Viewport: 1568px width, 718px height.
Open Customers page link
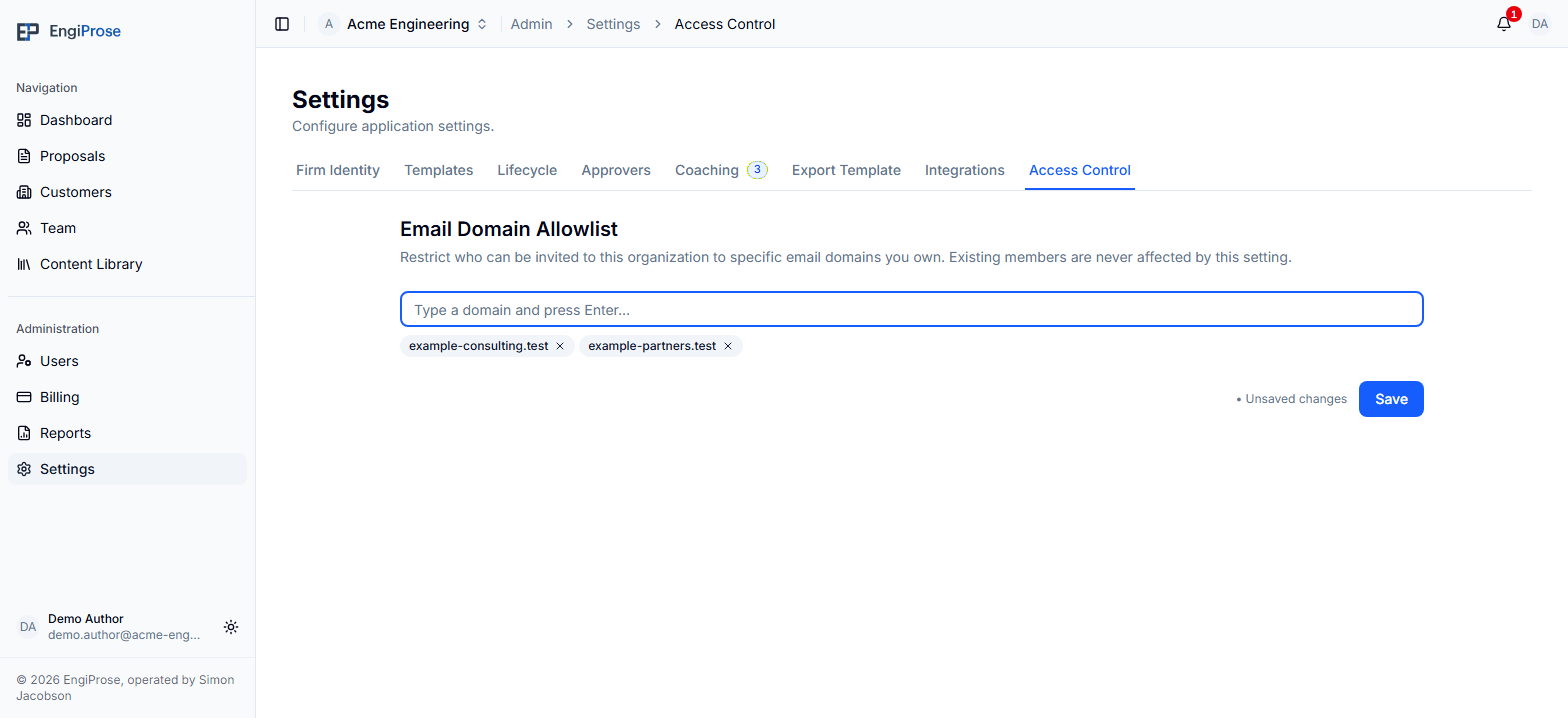coord(127,192)
